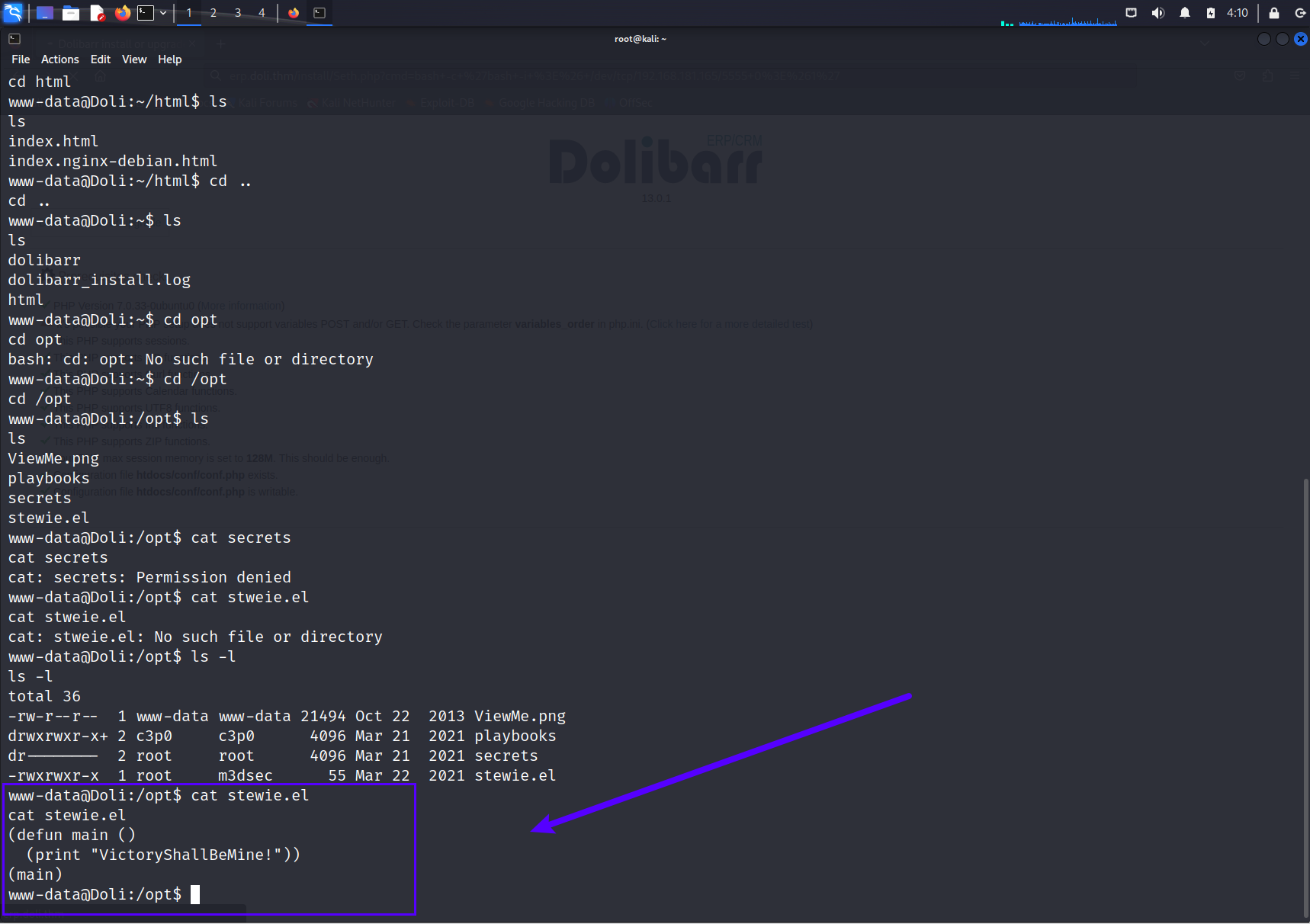The width and height of the screenshot is (1310, 924).
Task: Click the 'total 36' line
Action: pyautogui.click(x=44, y=696)
